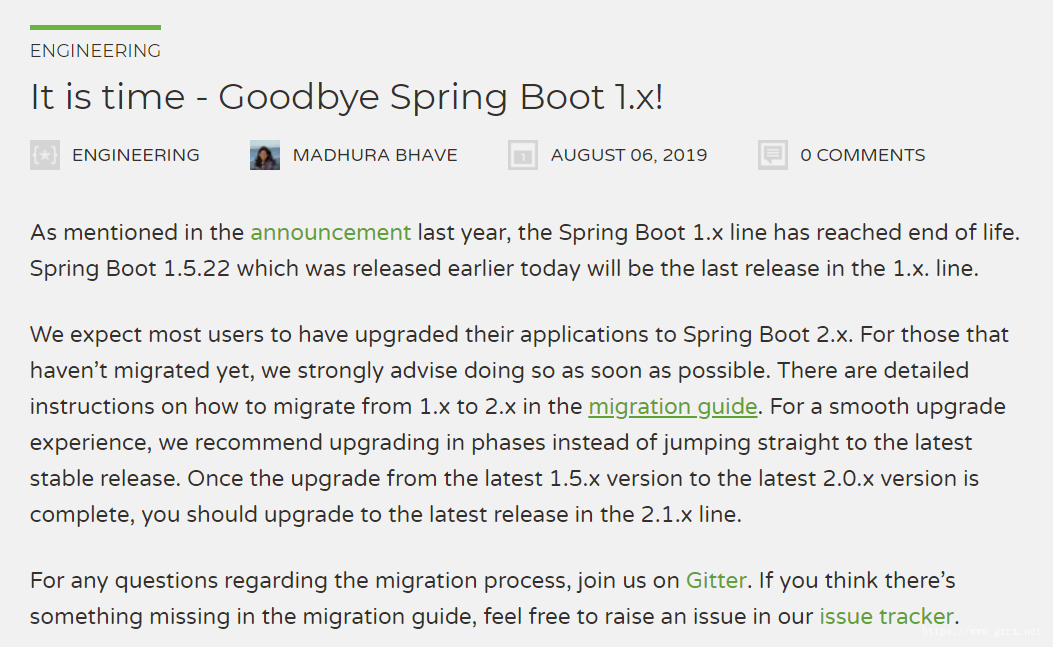Open the article title Goodbye Spring Boot 1.x
This screenshot has width=1053, height=647.
(347, 97)
